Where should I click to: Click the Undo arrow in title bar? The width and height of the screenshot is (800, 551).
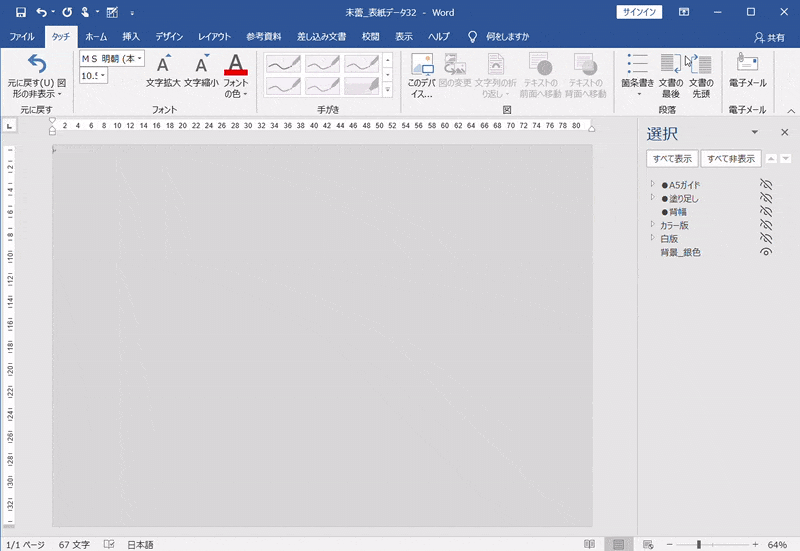[42, 12]
